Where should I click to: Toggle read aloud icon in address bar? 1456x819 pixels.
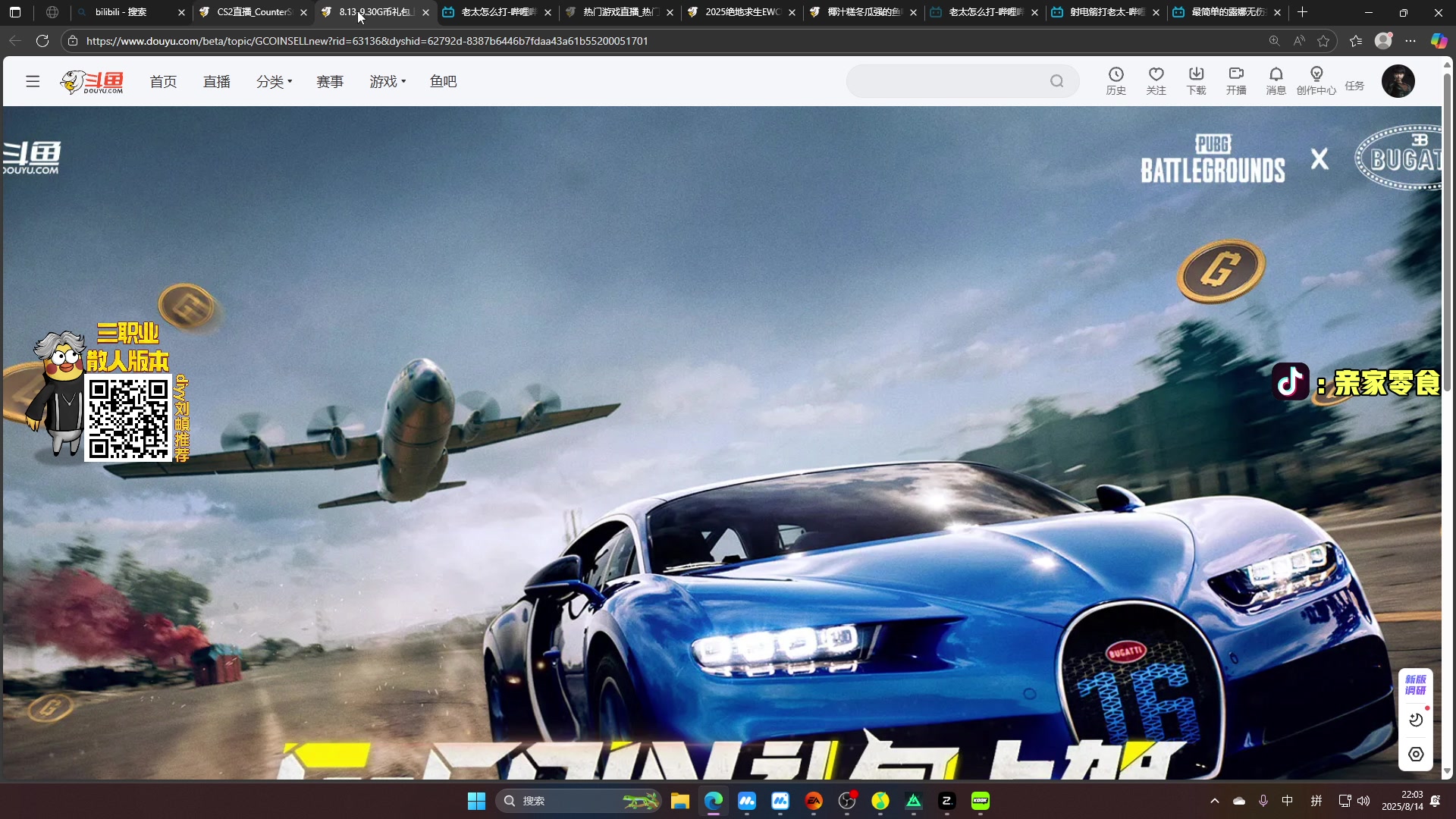coord(1299,41)
